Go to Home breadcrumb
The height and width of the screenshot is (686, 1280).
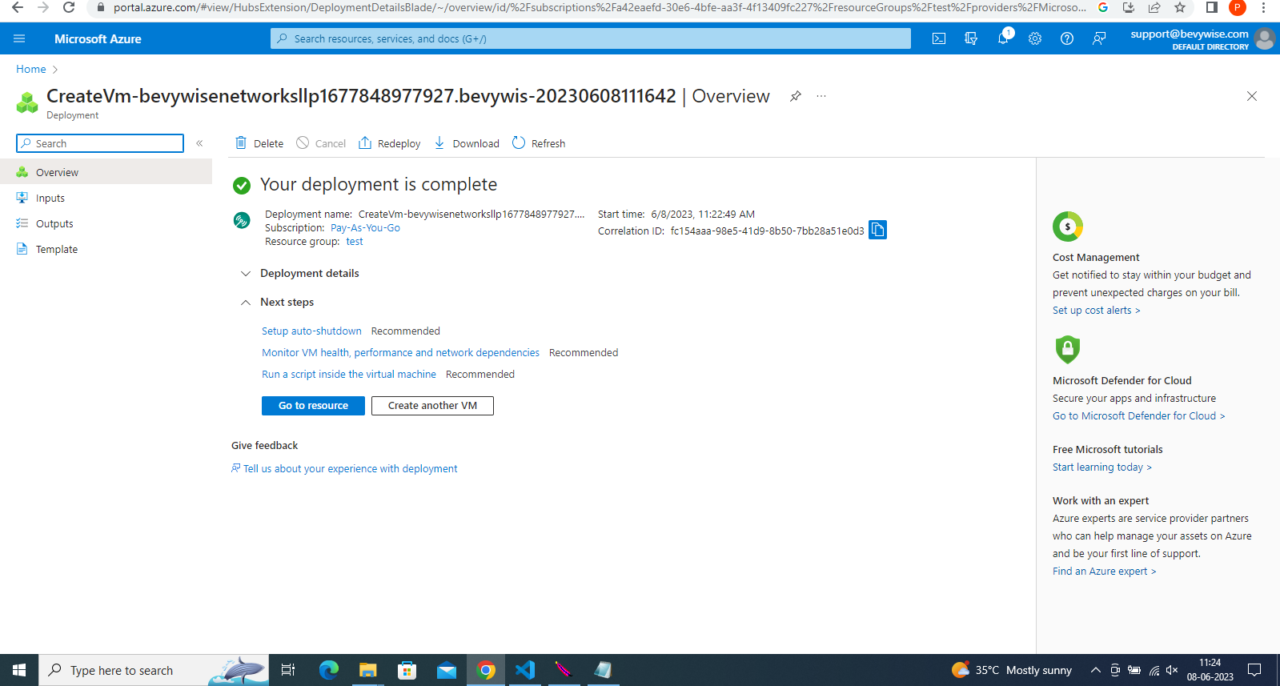point(31,69)
